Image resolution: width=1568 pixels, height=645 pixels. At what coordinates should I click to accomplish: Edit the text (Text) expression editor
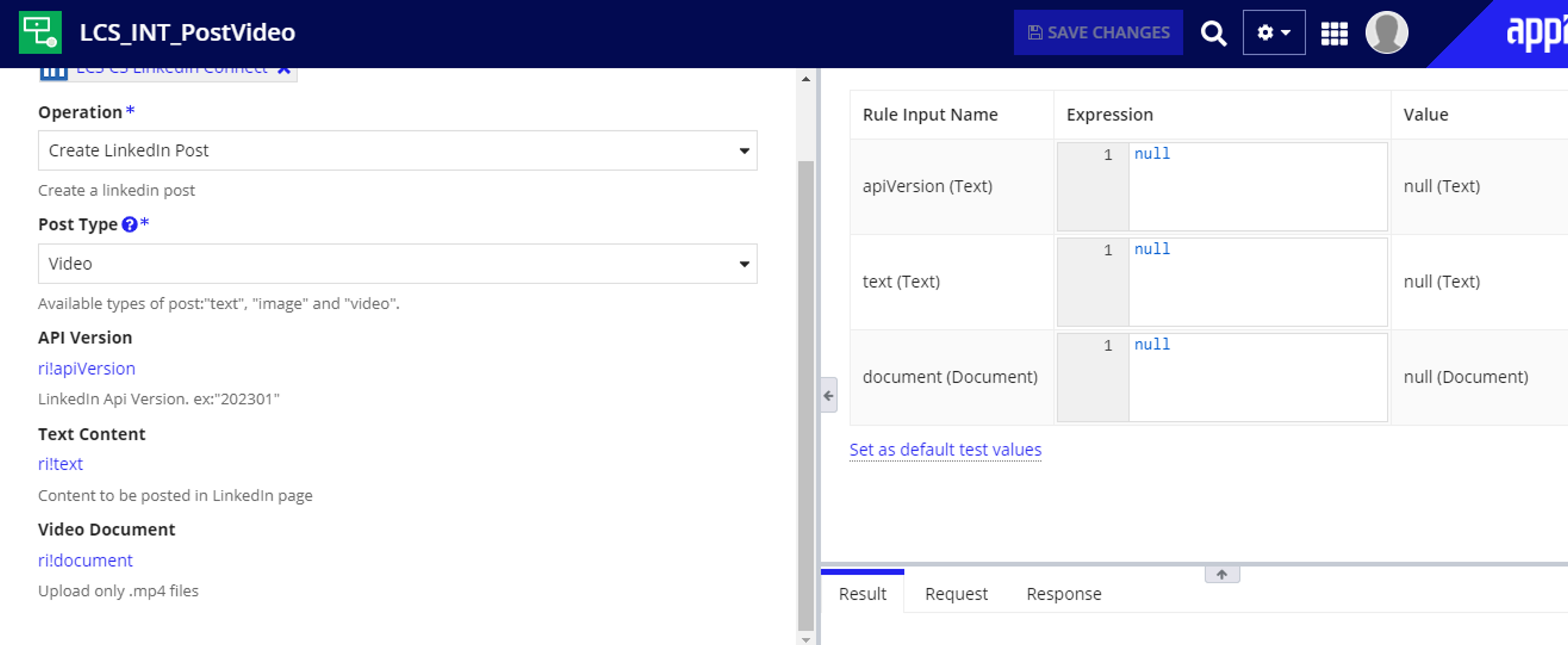pos(1258,282)
